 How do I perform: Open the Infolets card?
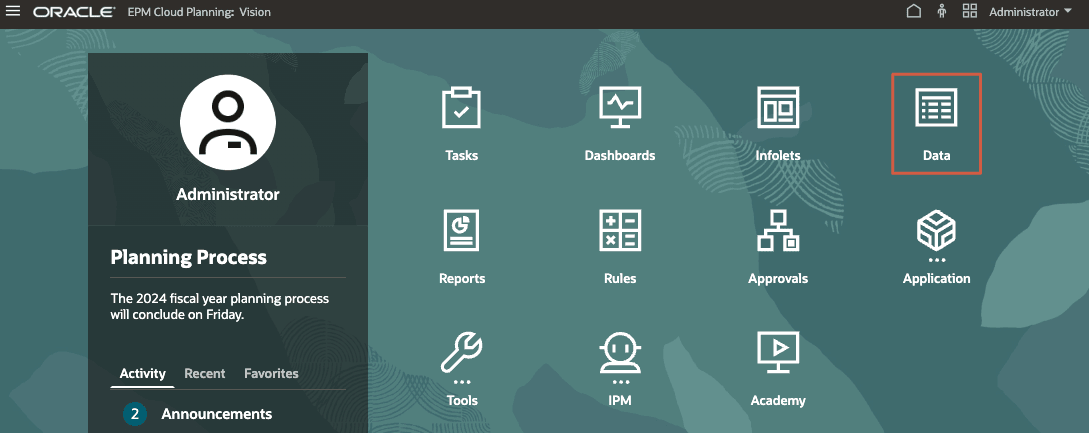tap(778, 124)
